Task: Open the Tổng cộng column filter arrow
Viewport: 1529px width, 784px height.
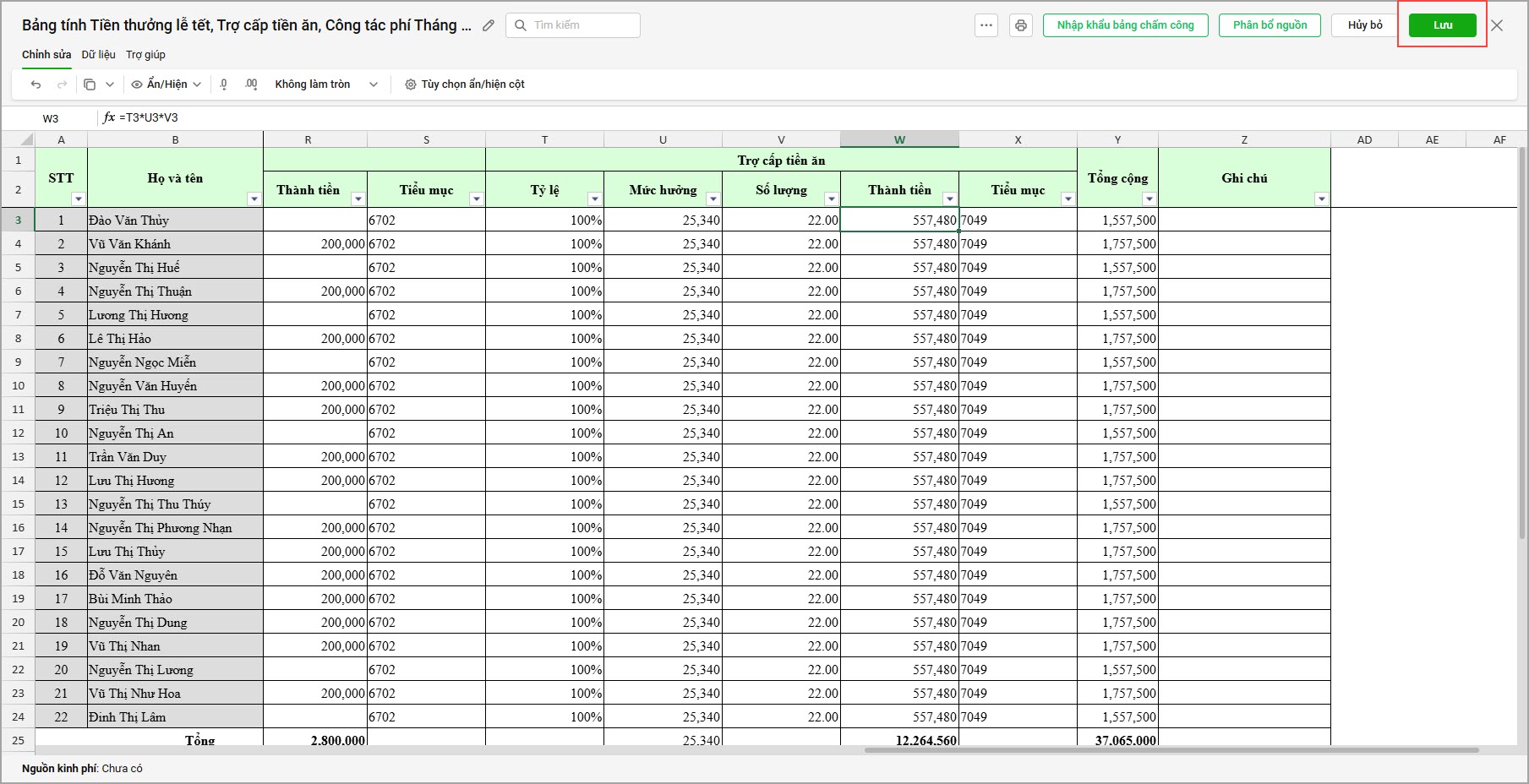Action: 1149,199
